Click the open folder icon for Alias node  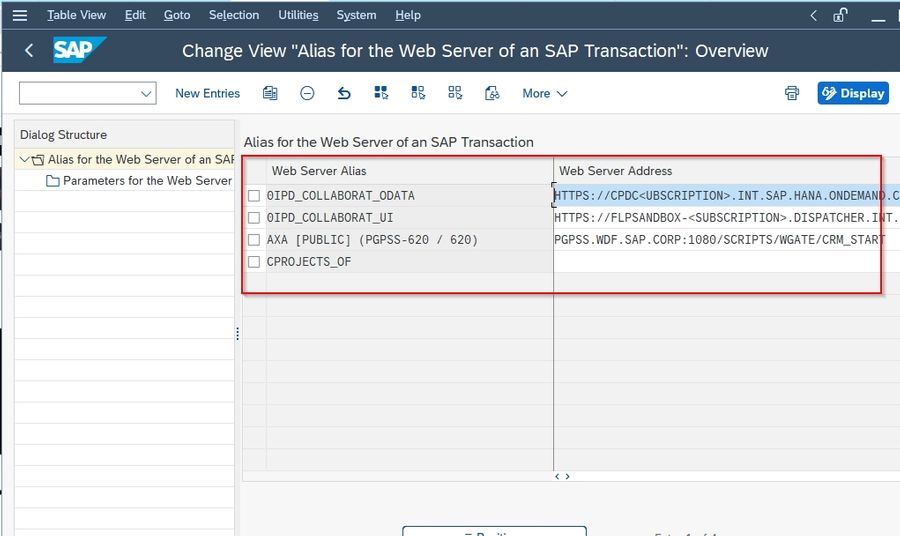point(38,160)
